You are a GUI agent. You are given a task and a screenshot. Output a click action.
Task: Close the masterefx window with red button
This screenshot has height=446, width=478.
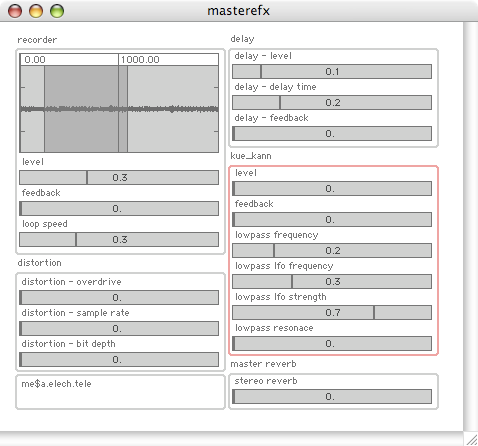(15, 11)
